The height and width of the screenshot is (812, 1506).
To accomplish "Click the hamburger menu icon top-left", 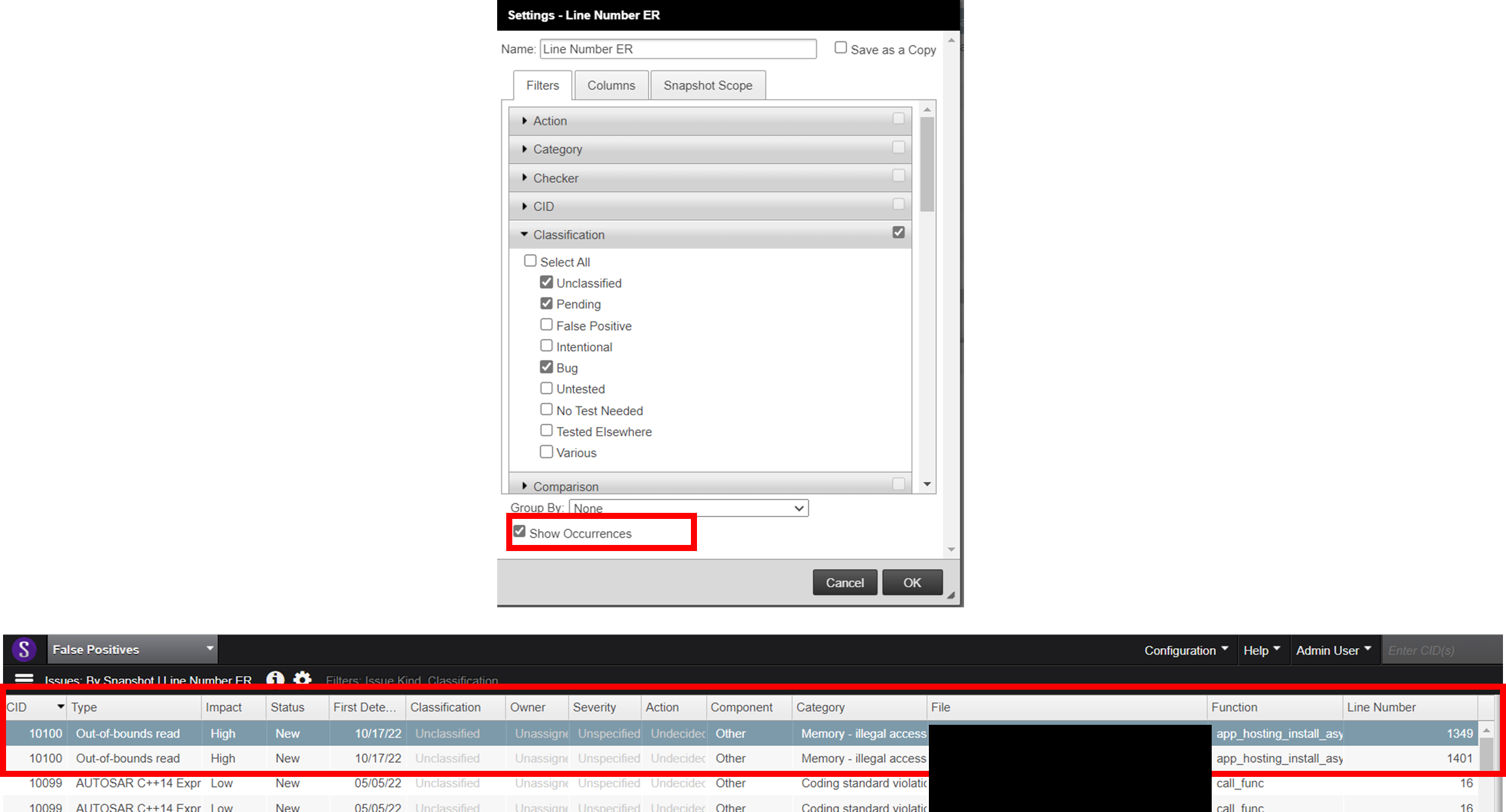I will point(23,680).
